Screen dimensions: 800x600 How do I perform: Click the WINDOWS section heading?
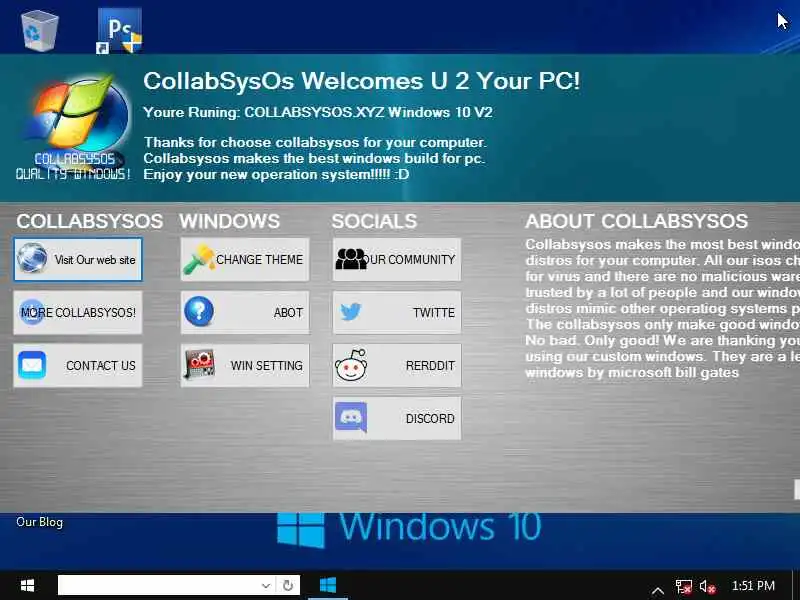[x=230, y=221]
